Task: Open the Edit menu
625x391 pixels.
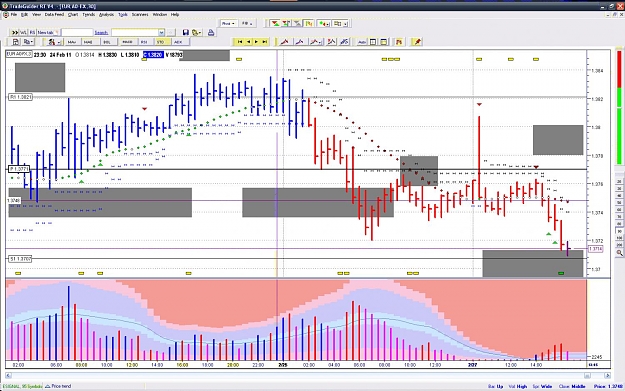Action: (24, 14)
